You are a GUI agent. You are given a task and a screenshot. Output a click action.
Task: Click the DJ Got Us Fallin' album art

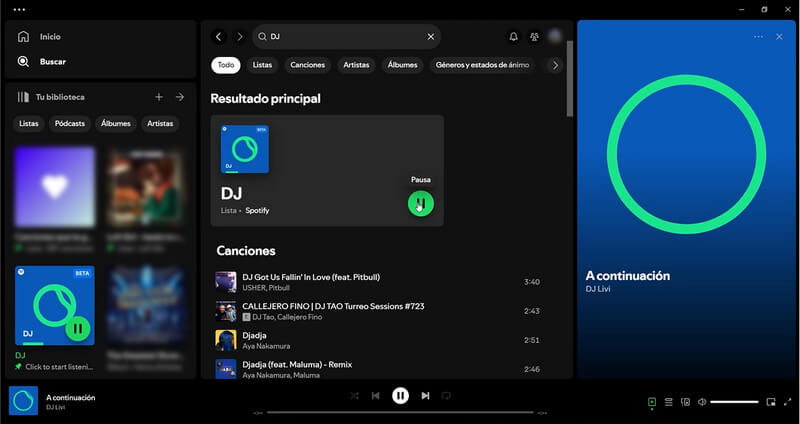(x=226, y=282)
